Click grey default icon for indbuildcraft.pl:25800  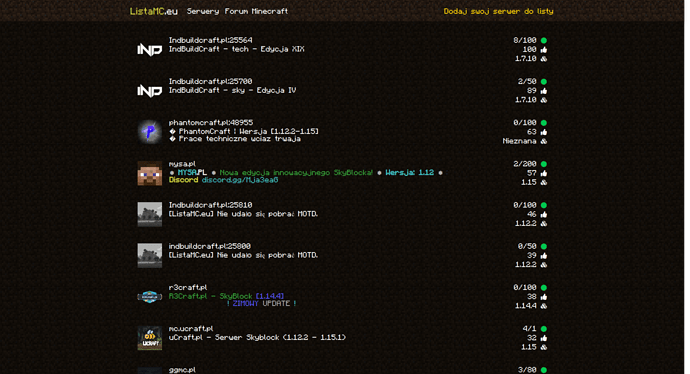tap(150, 256)
